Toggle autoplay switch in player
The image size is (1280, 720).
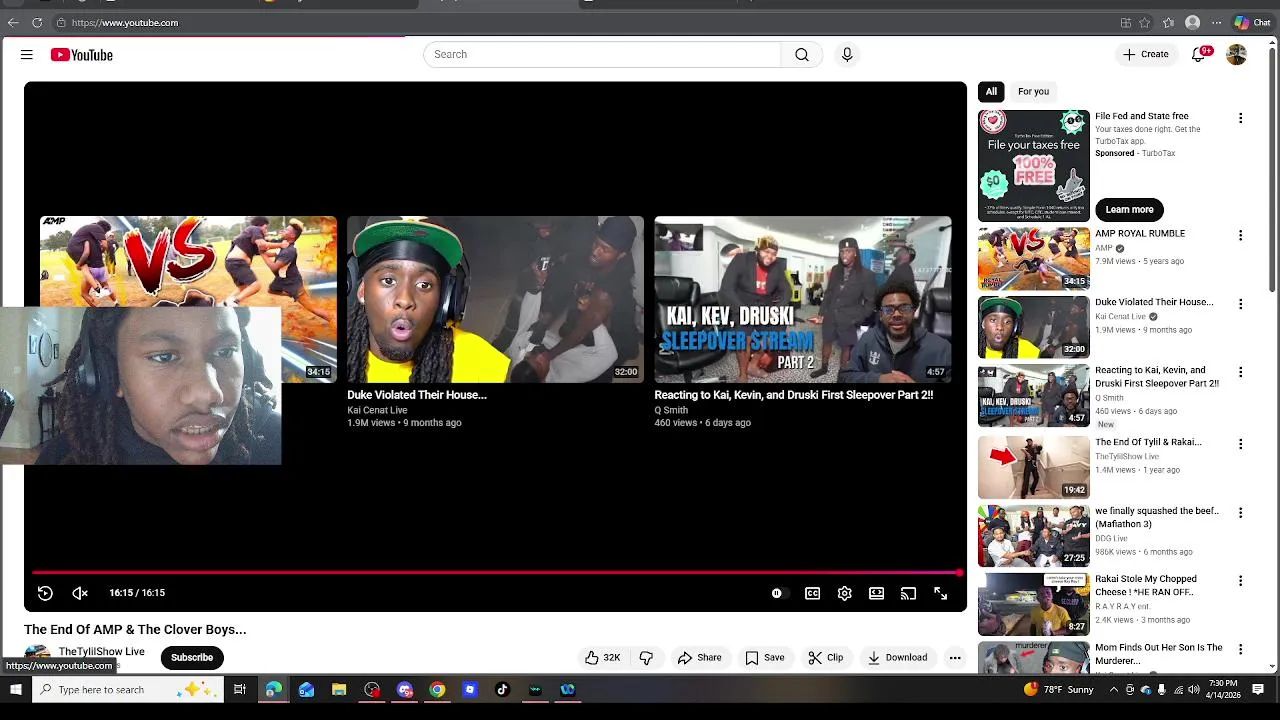point(778,593)
